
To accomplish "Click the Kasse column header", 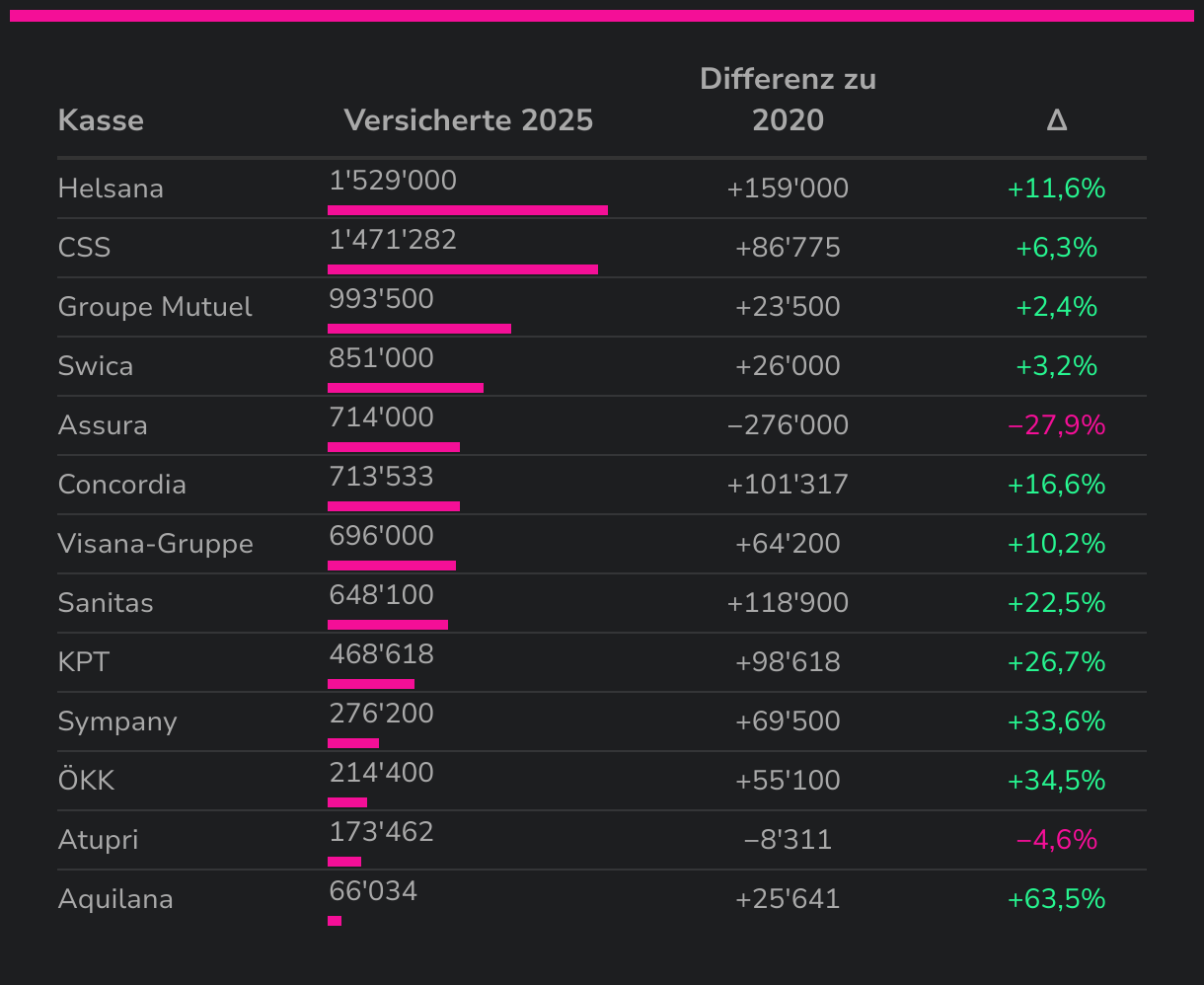I will tap(101, 120).
